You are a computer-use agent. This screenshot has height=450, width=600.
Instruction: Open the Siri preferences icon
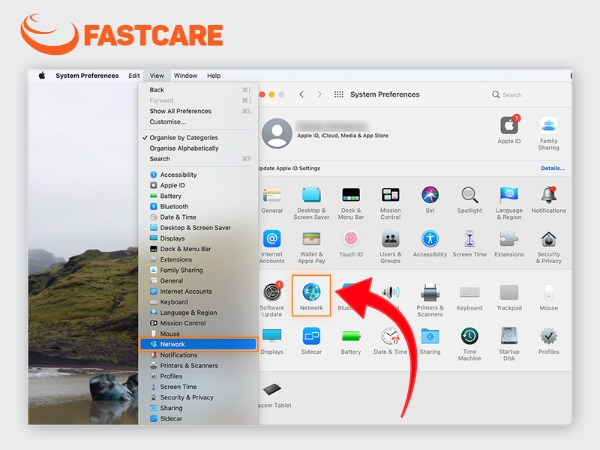pyautogui.click(x=430, y=195)
